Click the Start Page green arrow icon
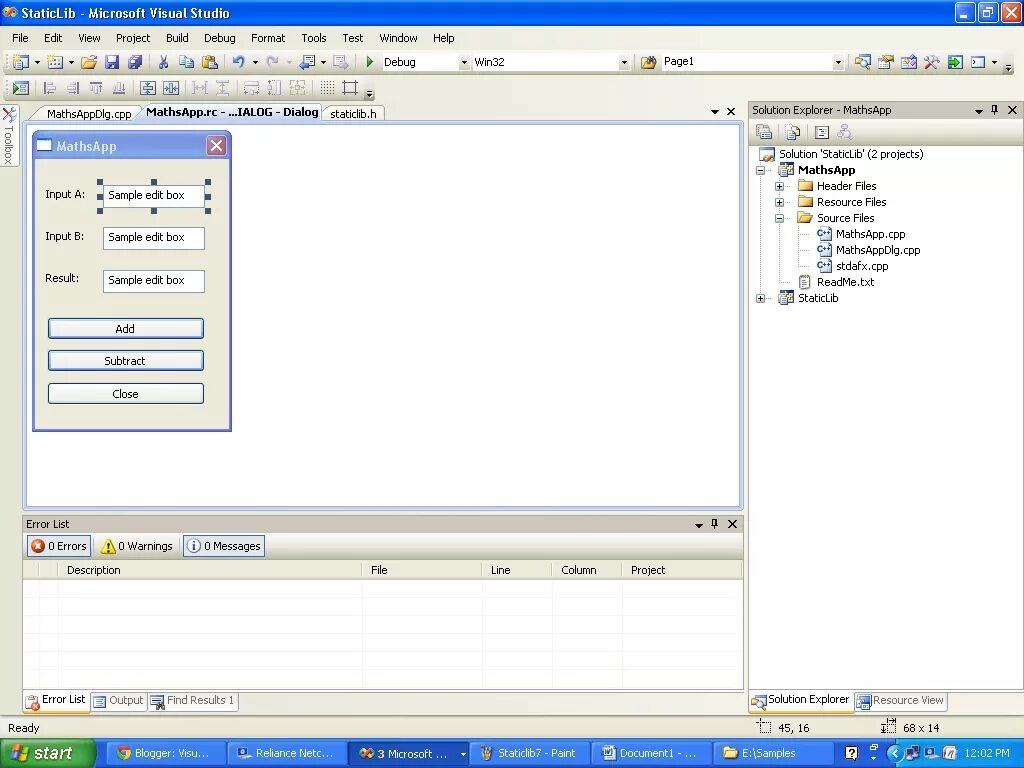Screen dimensions: 1024x768 click(955, 62)
